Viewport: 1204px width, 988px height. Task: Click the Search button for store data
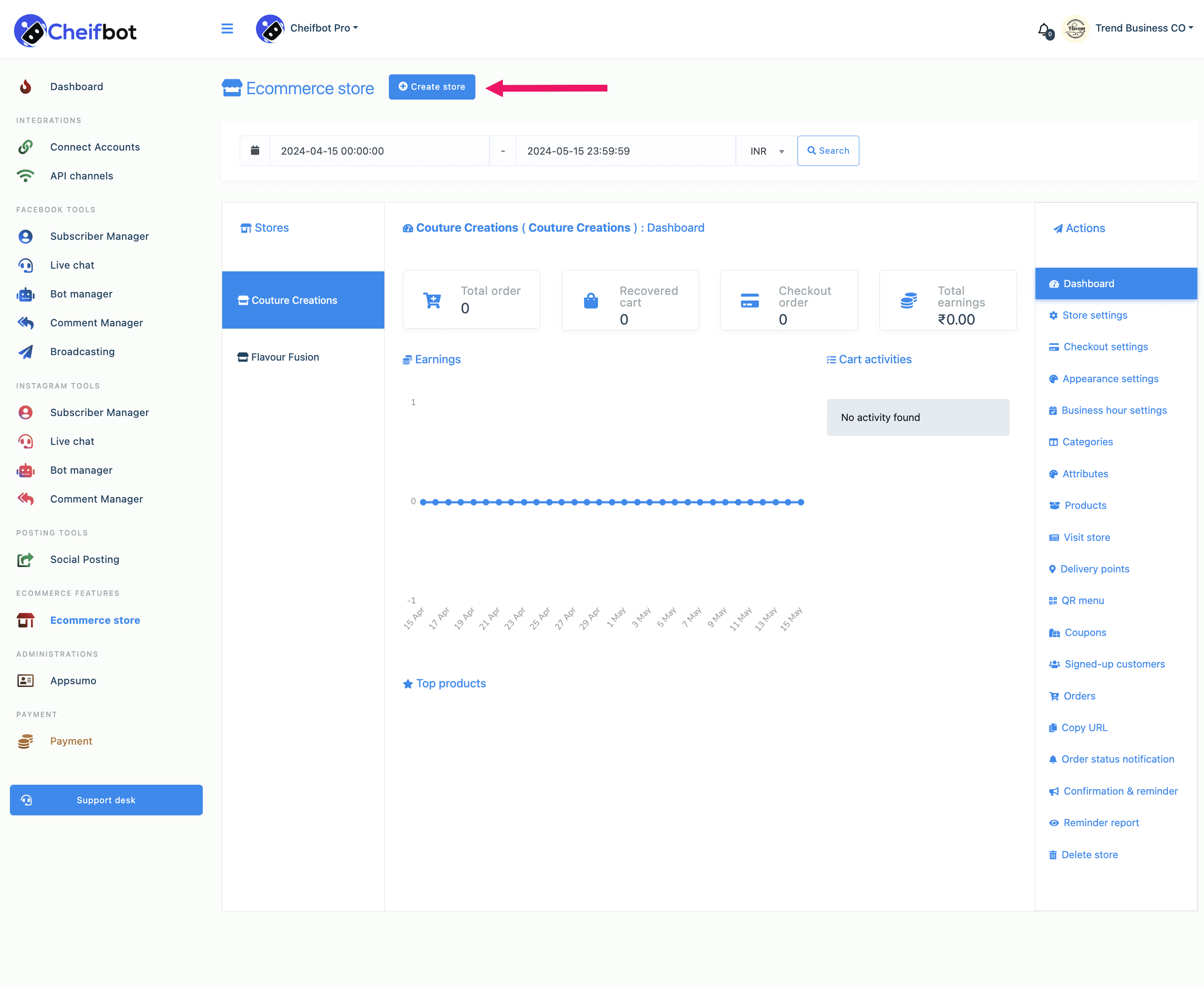click(828, 150)
